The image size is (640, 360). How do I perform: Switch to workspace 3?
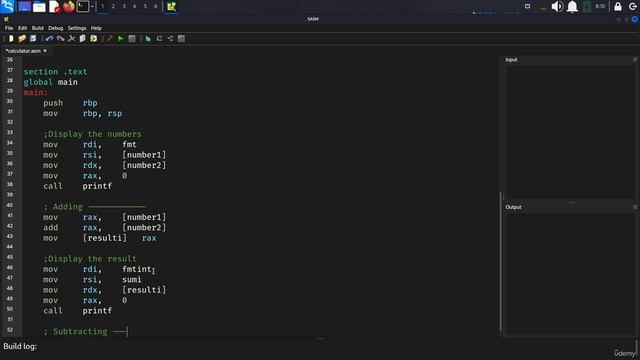coord(124,6)
